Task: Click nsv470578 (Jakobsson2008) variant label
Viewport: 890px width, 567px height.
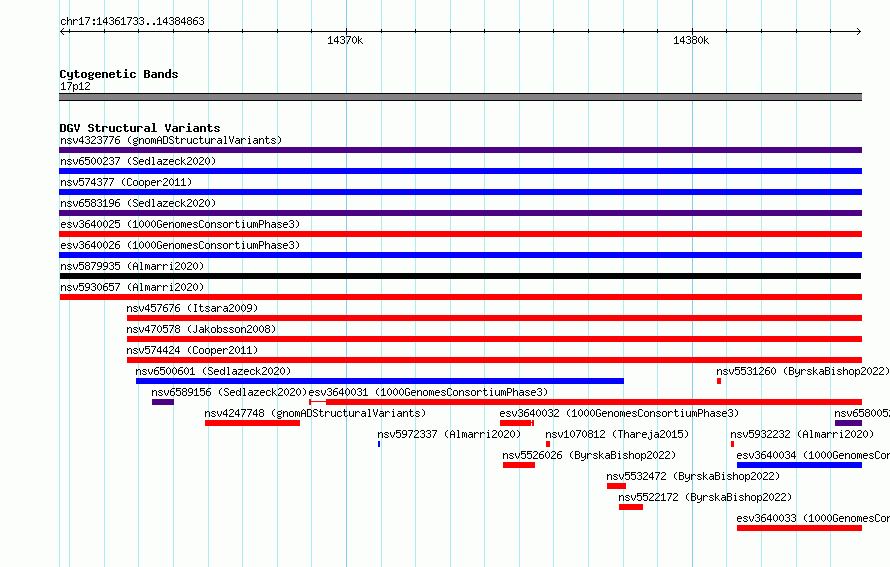Action: coord(201,329)
